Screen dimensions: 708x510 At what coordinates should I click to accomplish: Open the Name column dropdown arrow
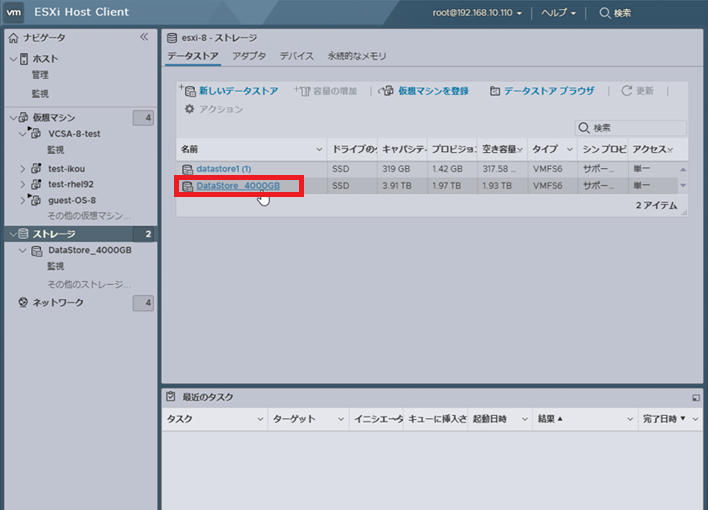coord(319,150)
